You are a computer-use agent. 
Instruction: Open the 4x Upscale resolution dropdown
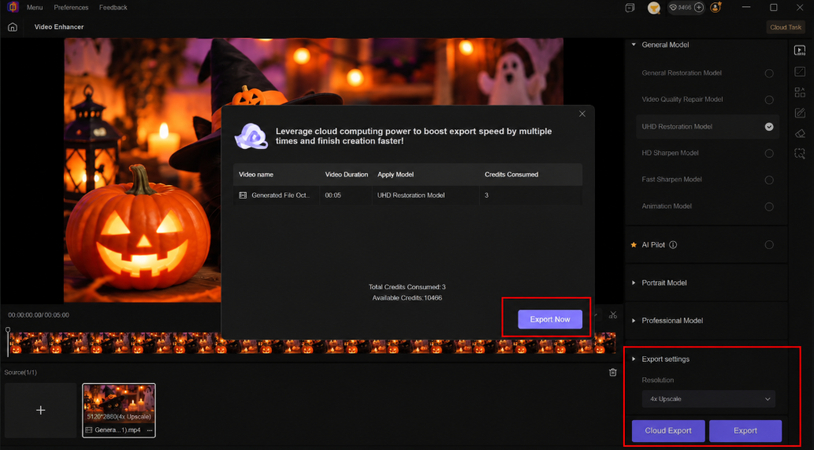click(709, 399)
